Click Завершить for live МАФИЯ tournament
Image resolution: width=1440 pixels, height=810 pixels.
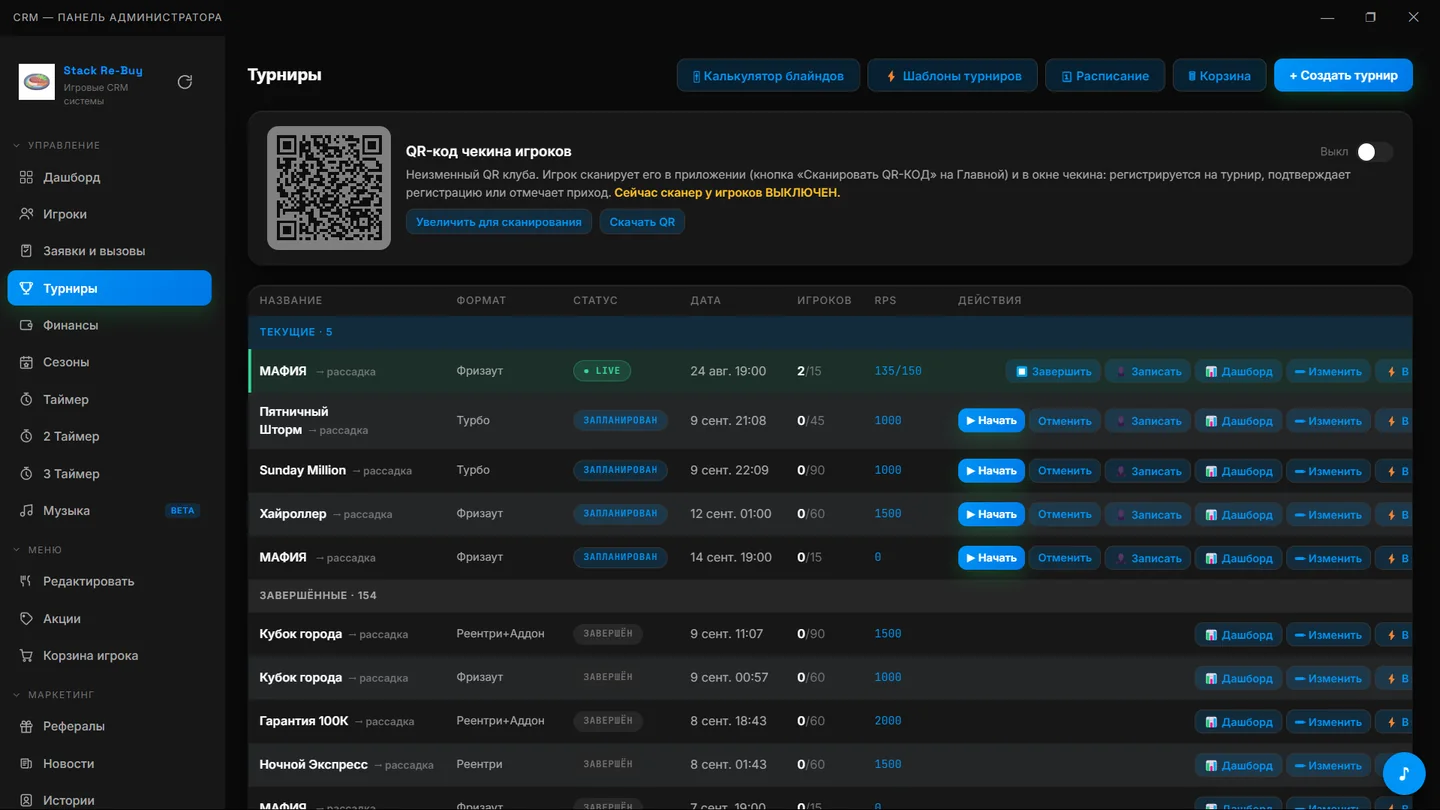pyautogui.click(x=1053, y=371)
